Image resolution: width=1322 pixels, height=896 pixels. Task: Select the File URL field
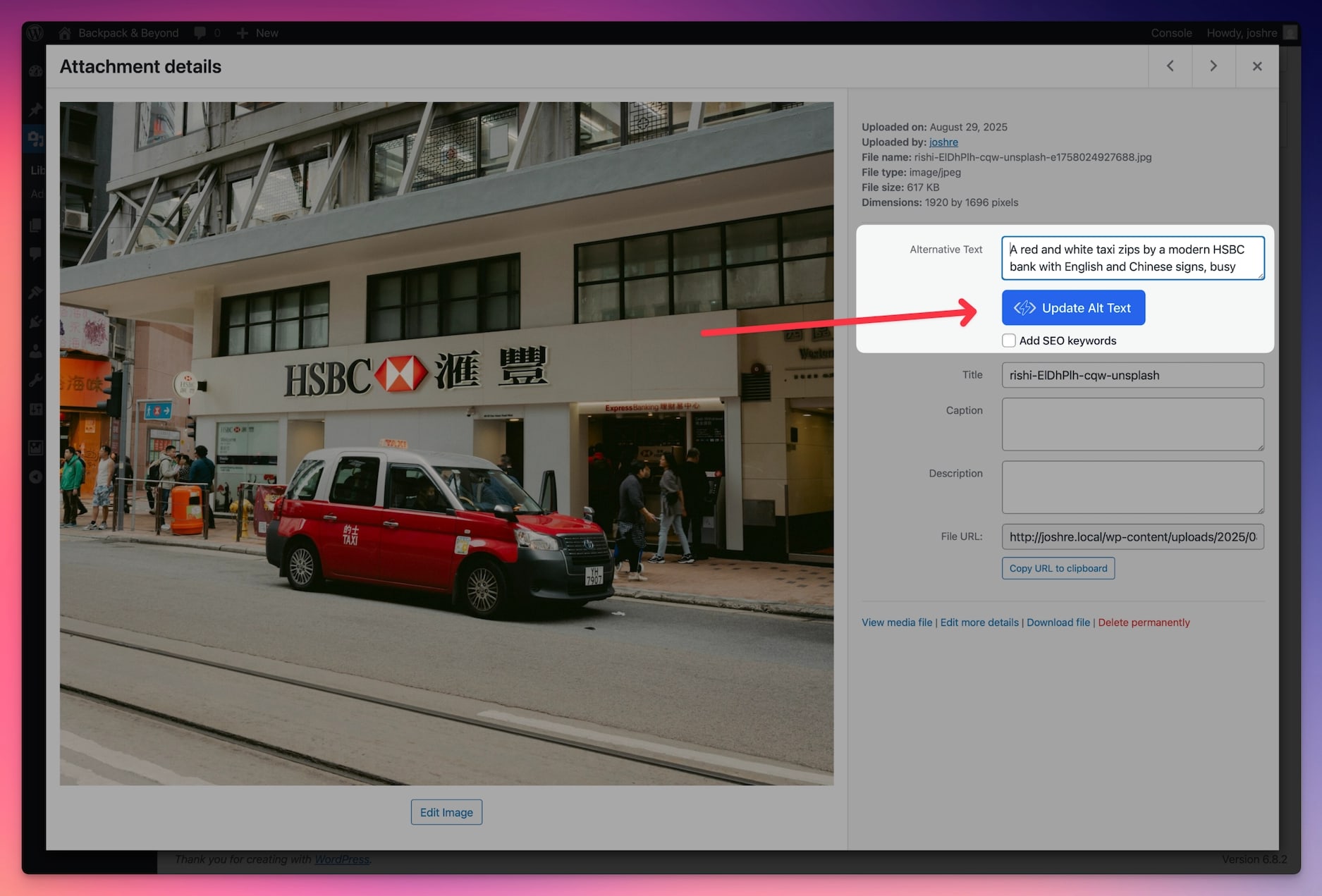point(1133,536)
